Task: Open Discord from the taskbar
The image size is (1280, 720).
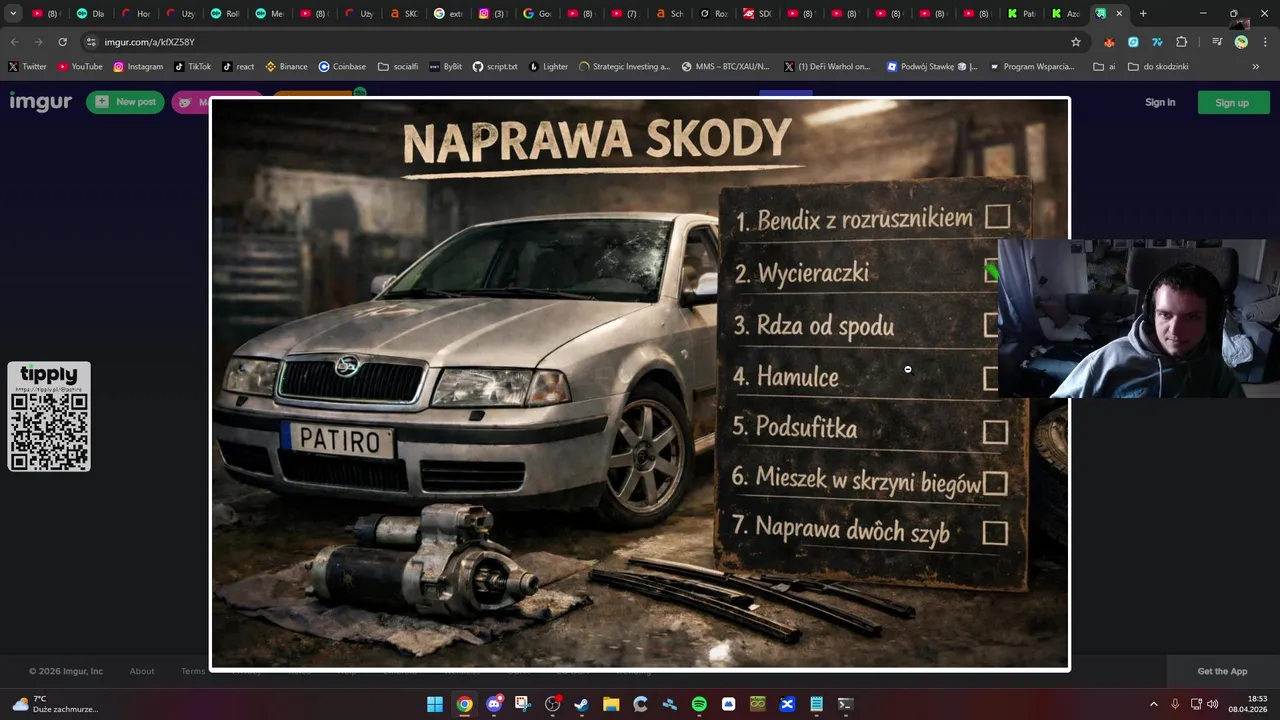Action: pyautogui.click(x=493, y=704)
